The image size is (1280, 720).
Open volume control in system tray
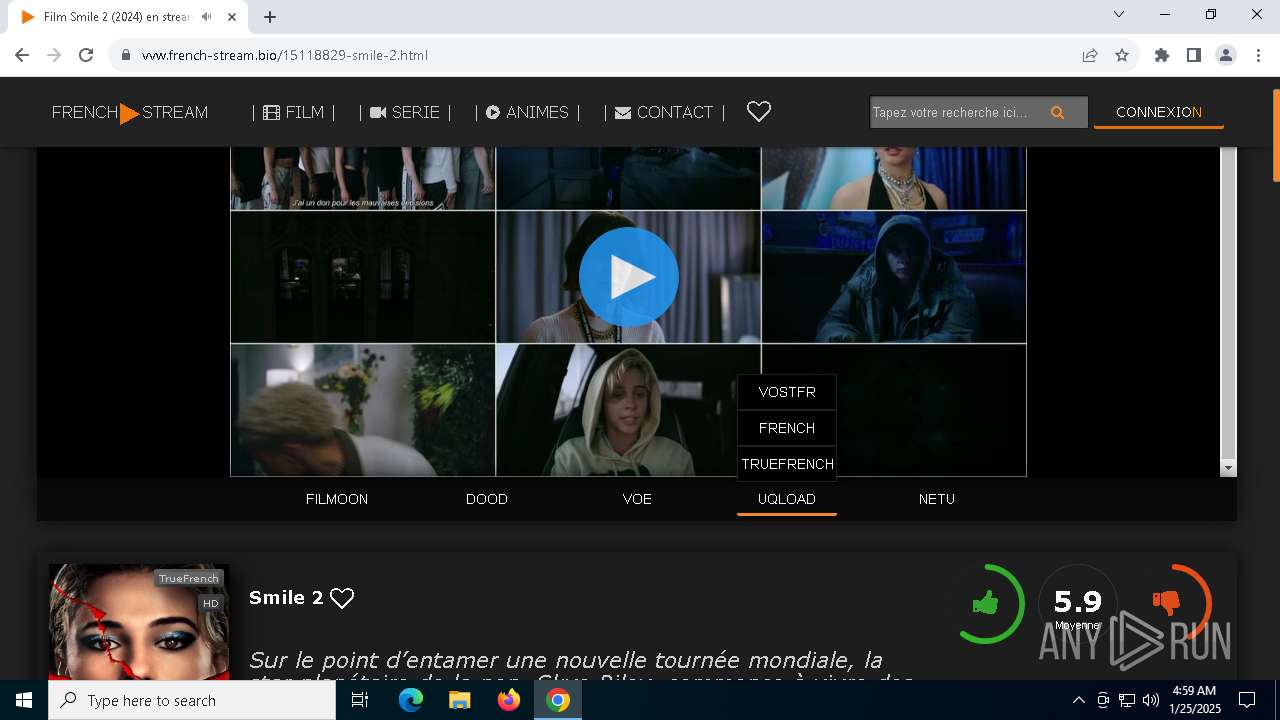click(x=1150, y=700)
